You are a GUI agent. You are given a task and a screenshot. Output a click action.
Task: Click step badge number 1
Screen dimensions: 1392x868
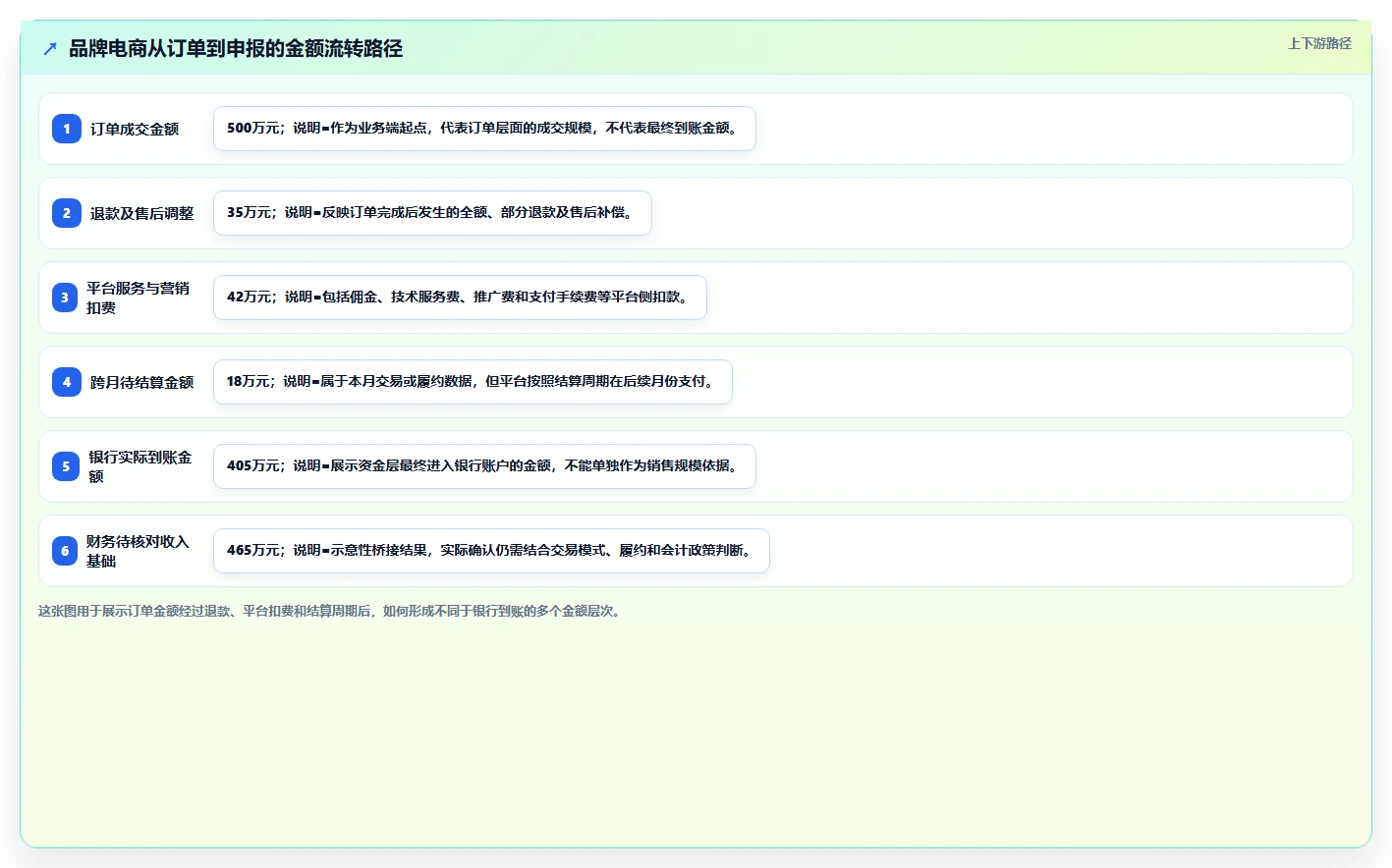coord(67,129)
